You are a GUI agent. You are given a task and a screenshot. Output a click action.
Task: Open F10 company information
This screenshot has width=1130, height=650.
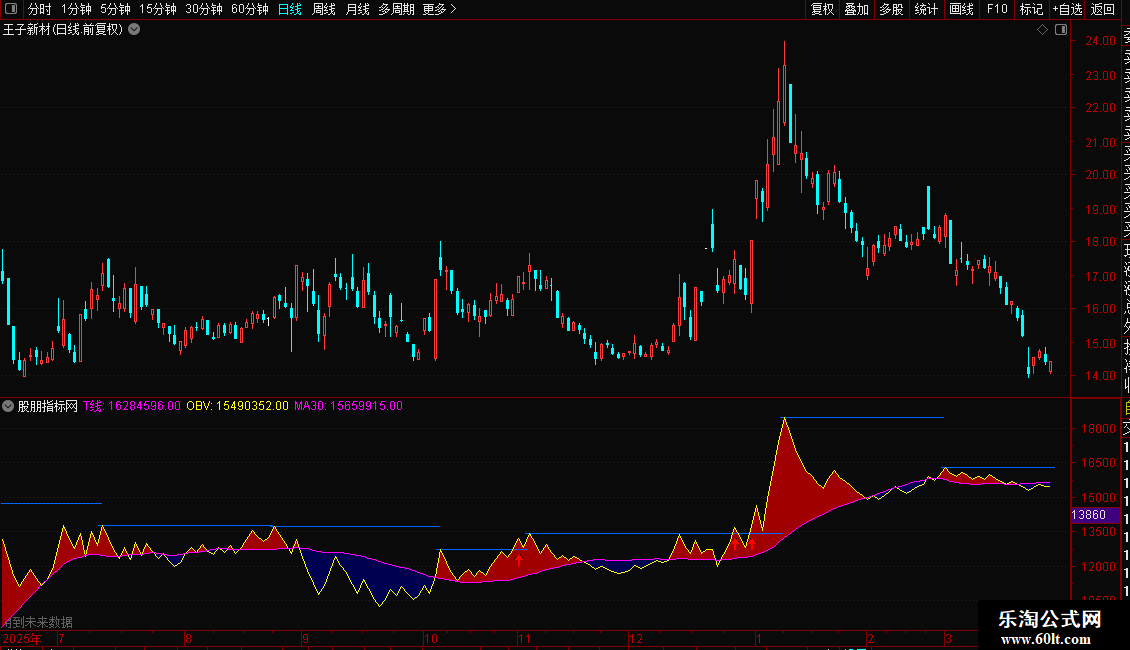[997, 9]
